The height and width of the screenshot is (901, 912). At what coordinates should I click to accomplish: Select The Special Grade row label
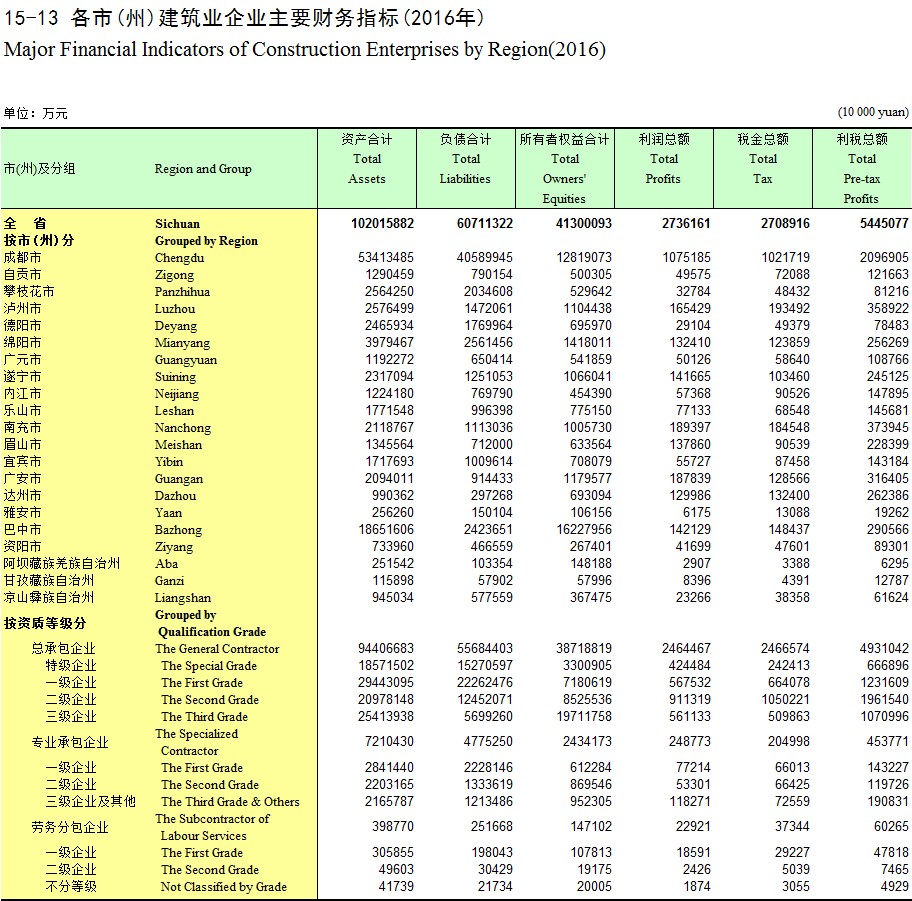tap(209, 665)
